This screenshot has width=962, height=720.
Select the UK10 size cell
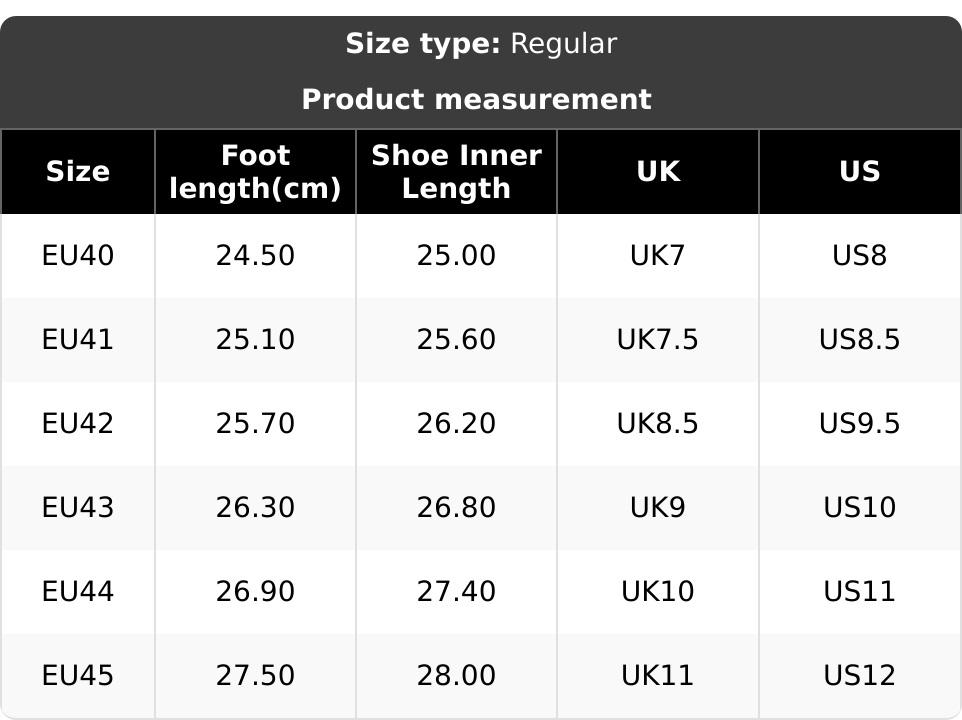point(658,592)
